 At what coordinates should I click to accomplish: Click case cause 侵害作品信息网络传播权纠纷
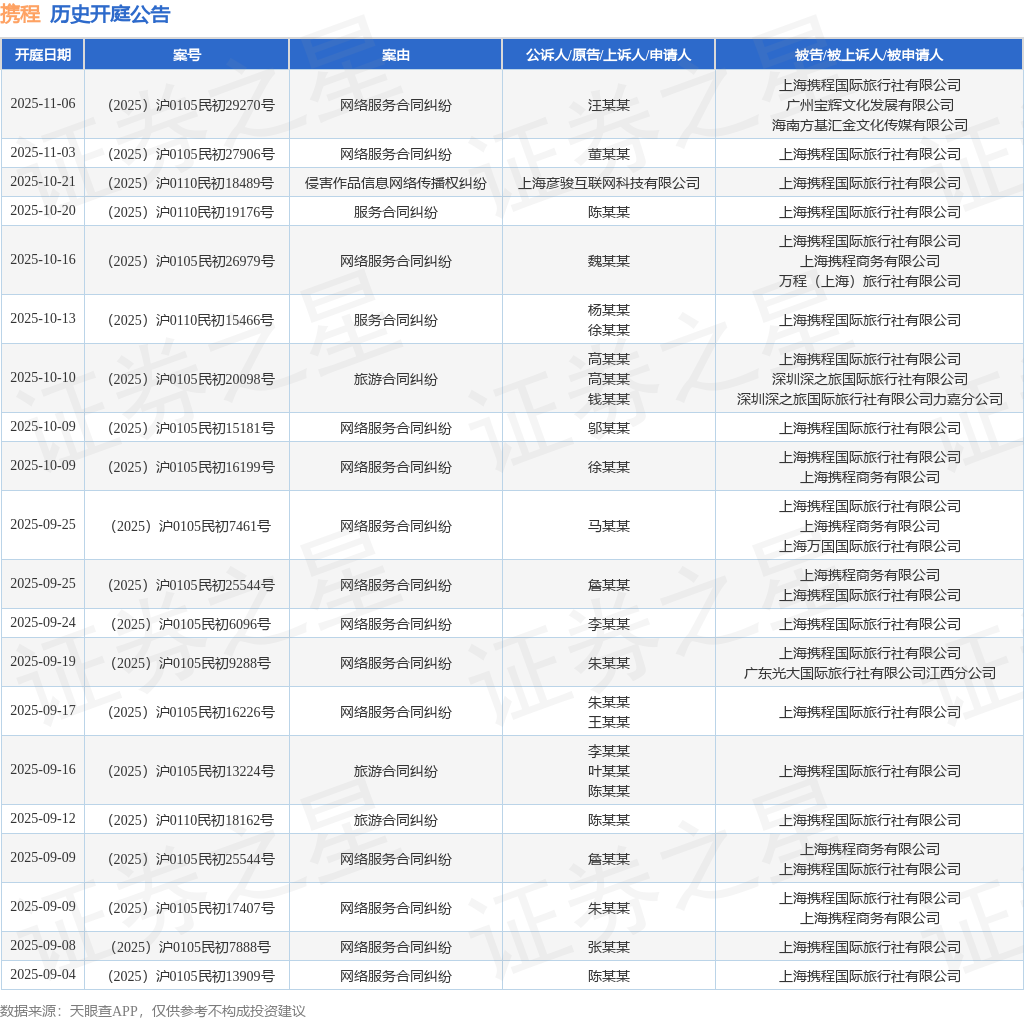point(396,183)
